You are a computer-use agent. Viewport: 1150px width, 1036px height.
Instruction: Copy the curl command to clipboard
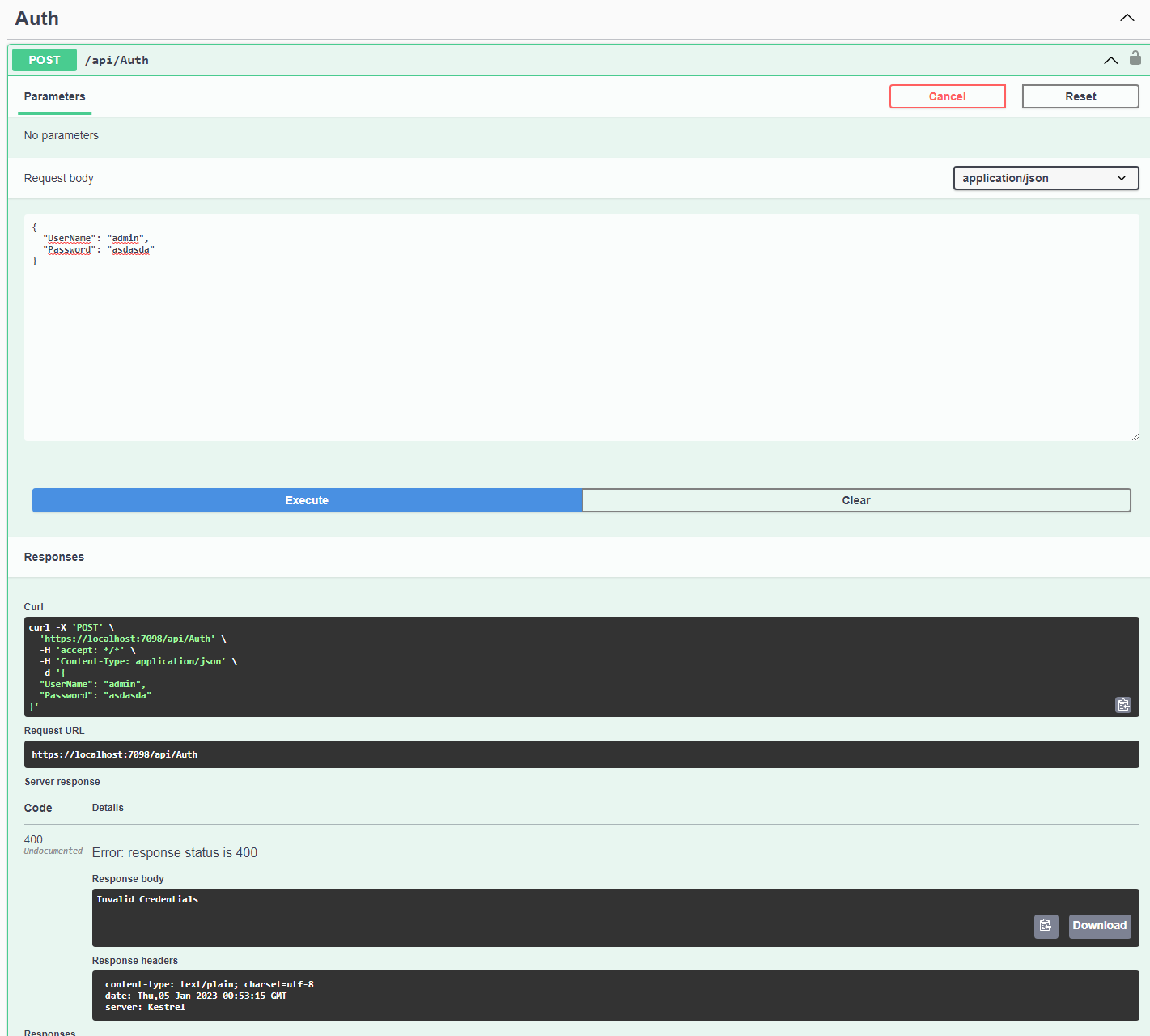1123,705
